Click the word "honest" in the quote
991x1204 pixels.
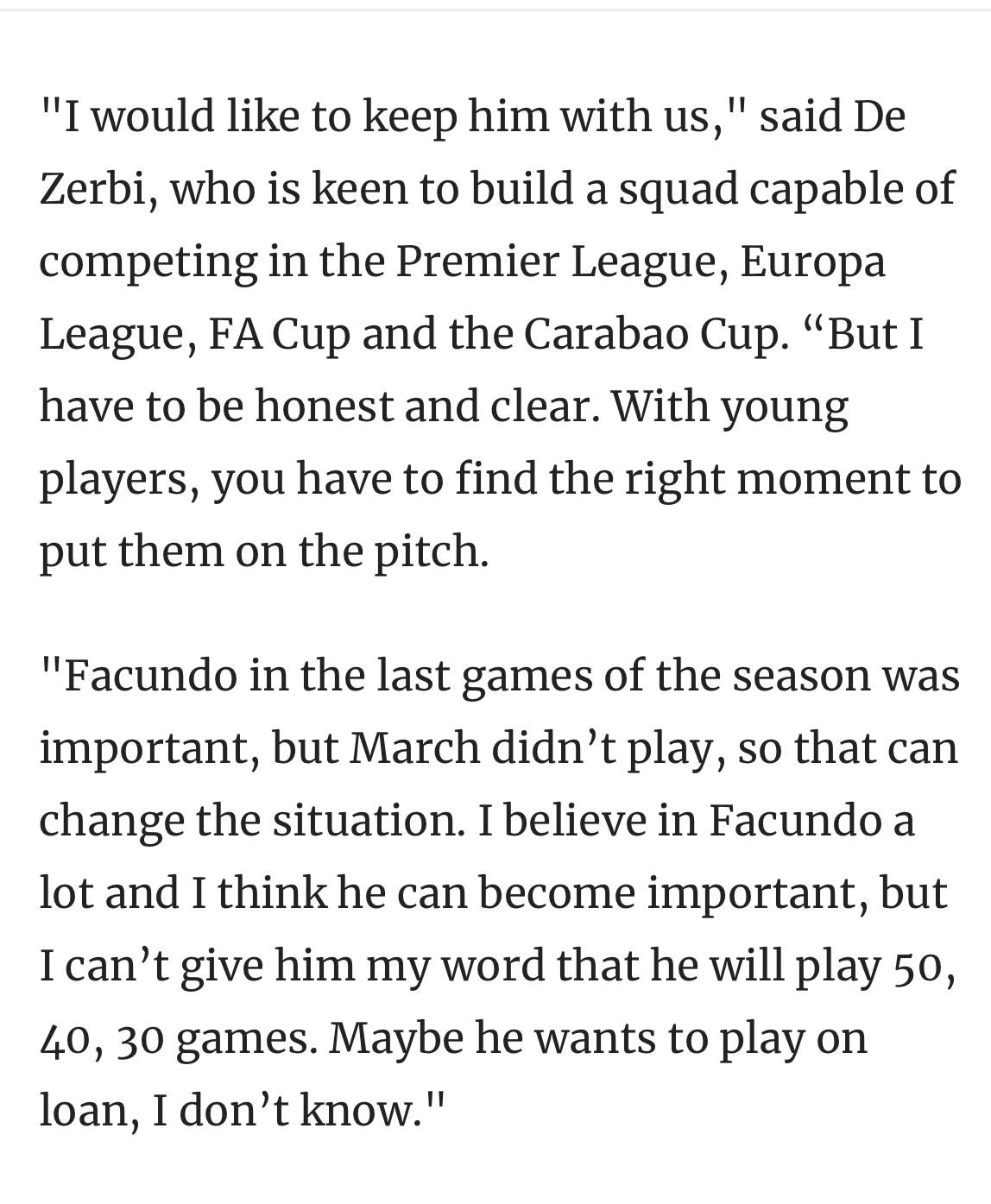[x=324, y=406]
